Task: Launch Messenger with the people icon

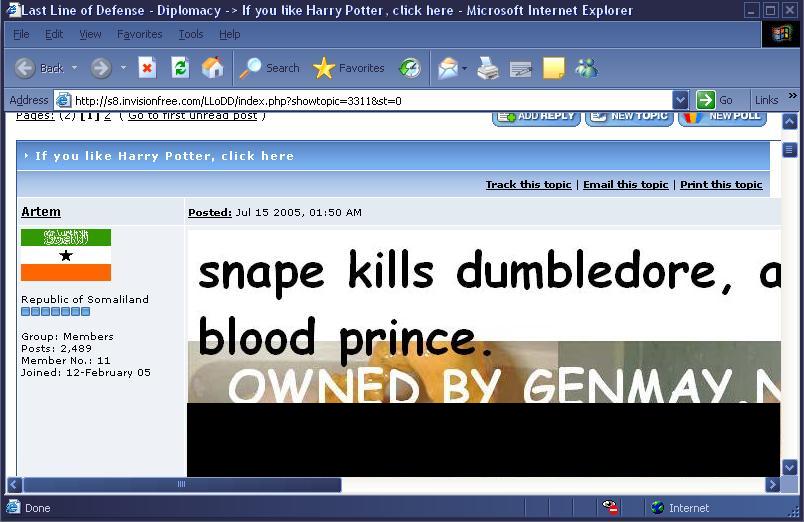Action: coord(587,68)
